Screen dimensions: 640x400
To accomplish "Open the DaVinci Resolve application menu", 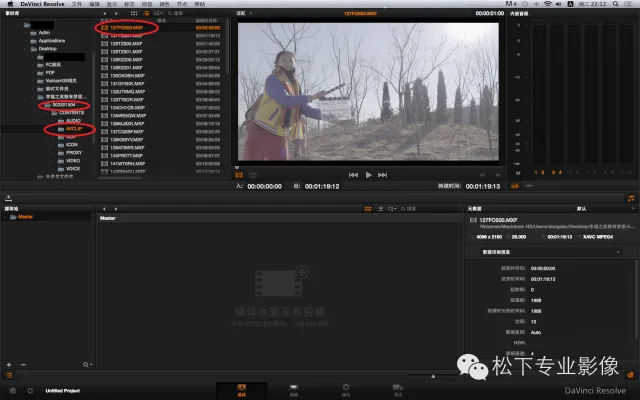I will (x=42, y=4).
